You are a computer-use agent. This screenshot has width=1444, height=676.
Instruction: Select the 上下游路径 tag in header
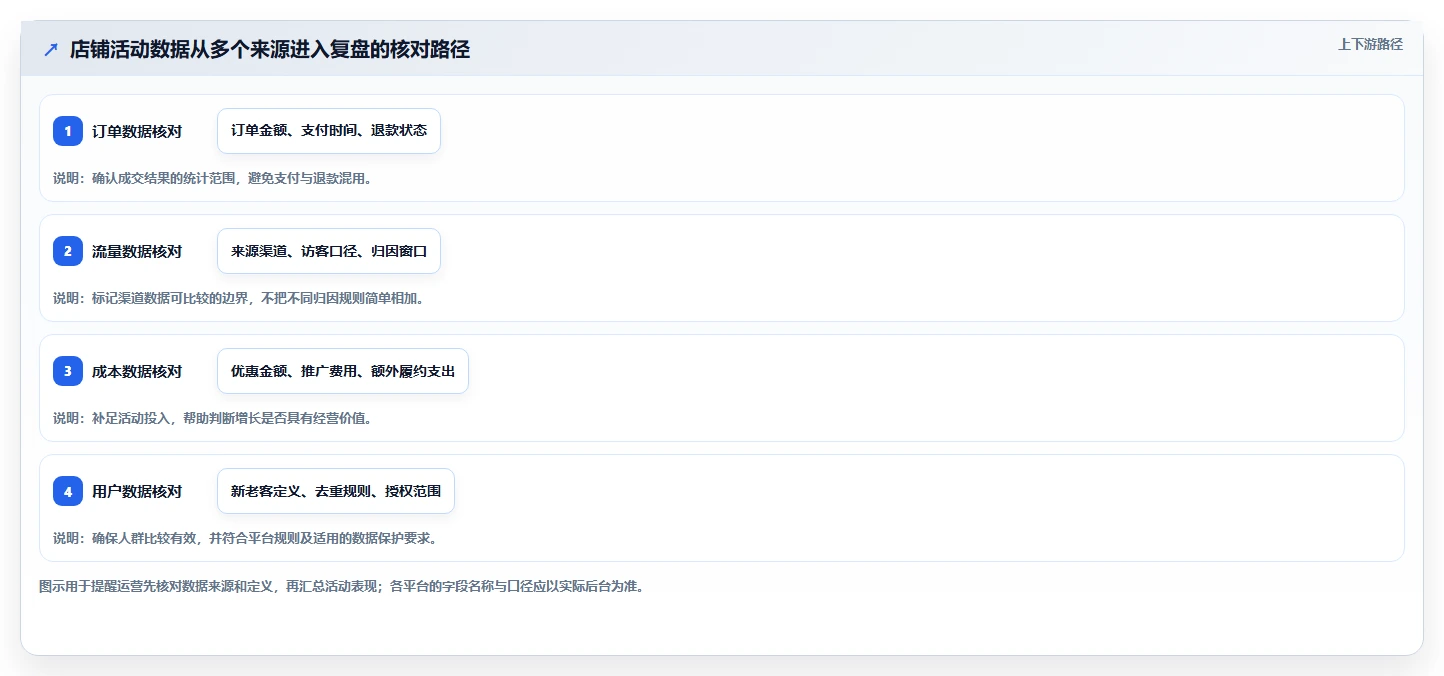(x=1370, y=44)
